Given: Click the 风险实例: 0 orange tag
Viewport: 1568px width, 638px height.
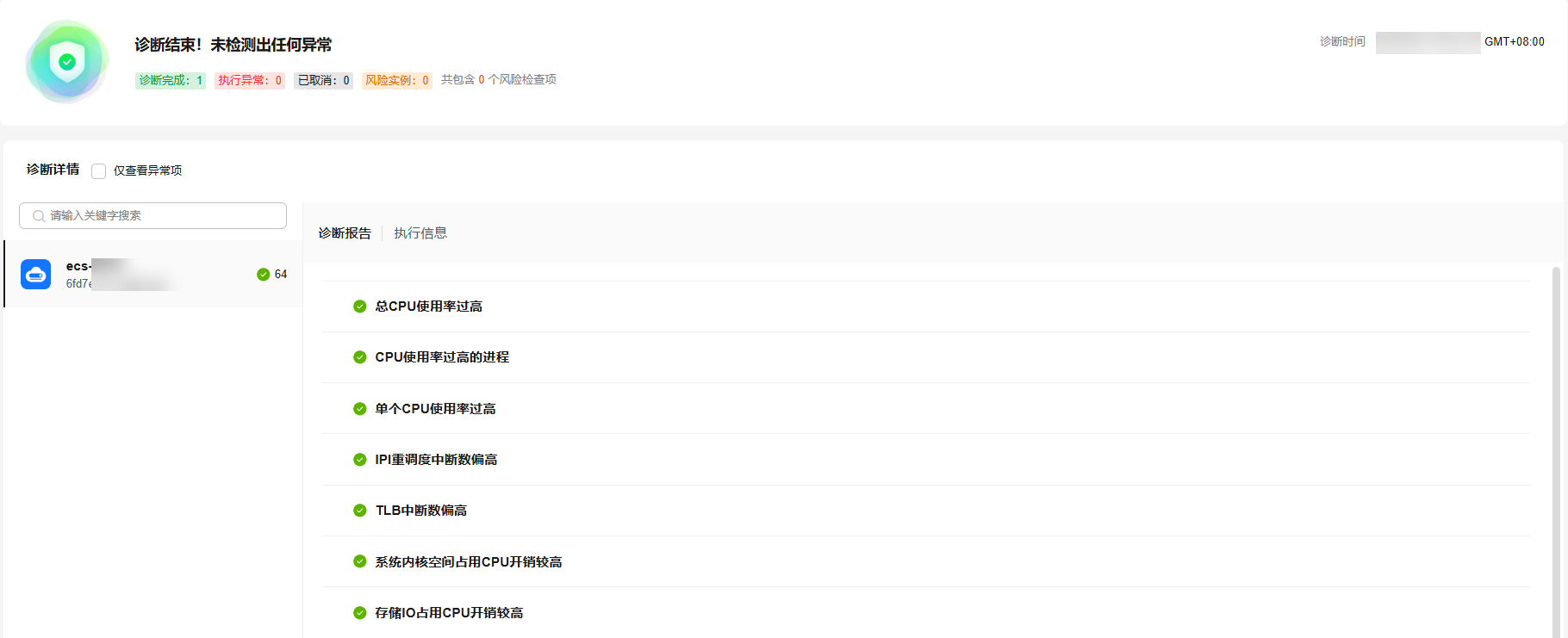Looking at the screenshot, I should tap(397, 80).
